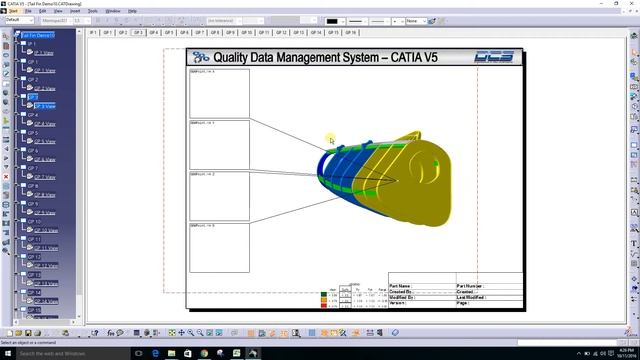Open the black color dropdown arrow
This screenshot has width=640, height=360.
342,21
